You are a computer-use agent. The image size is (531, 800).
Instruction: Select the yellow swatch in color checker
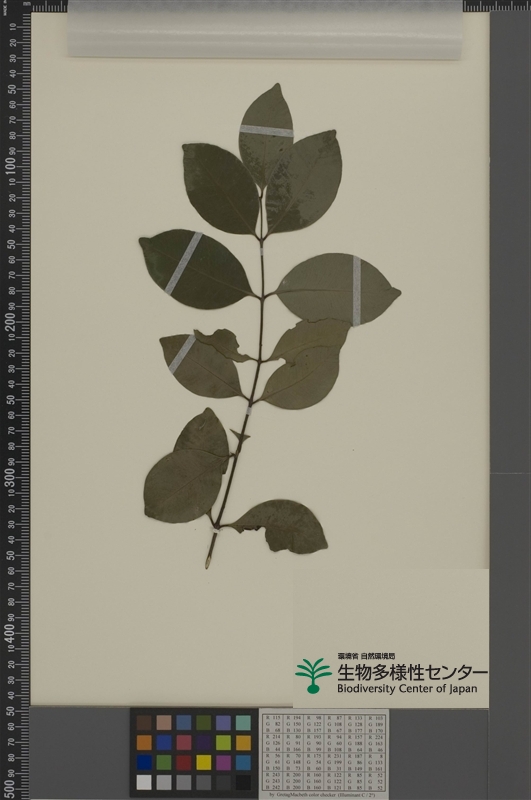pos(204,762)
